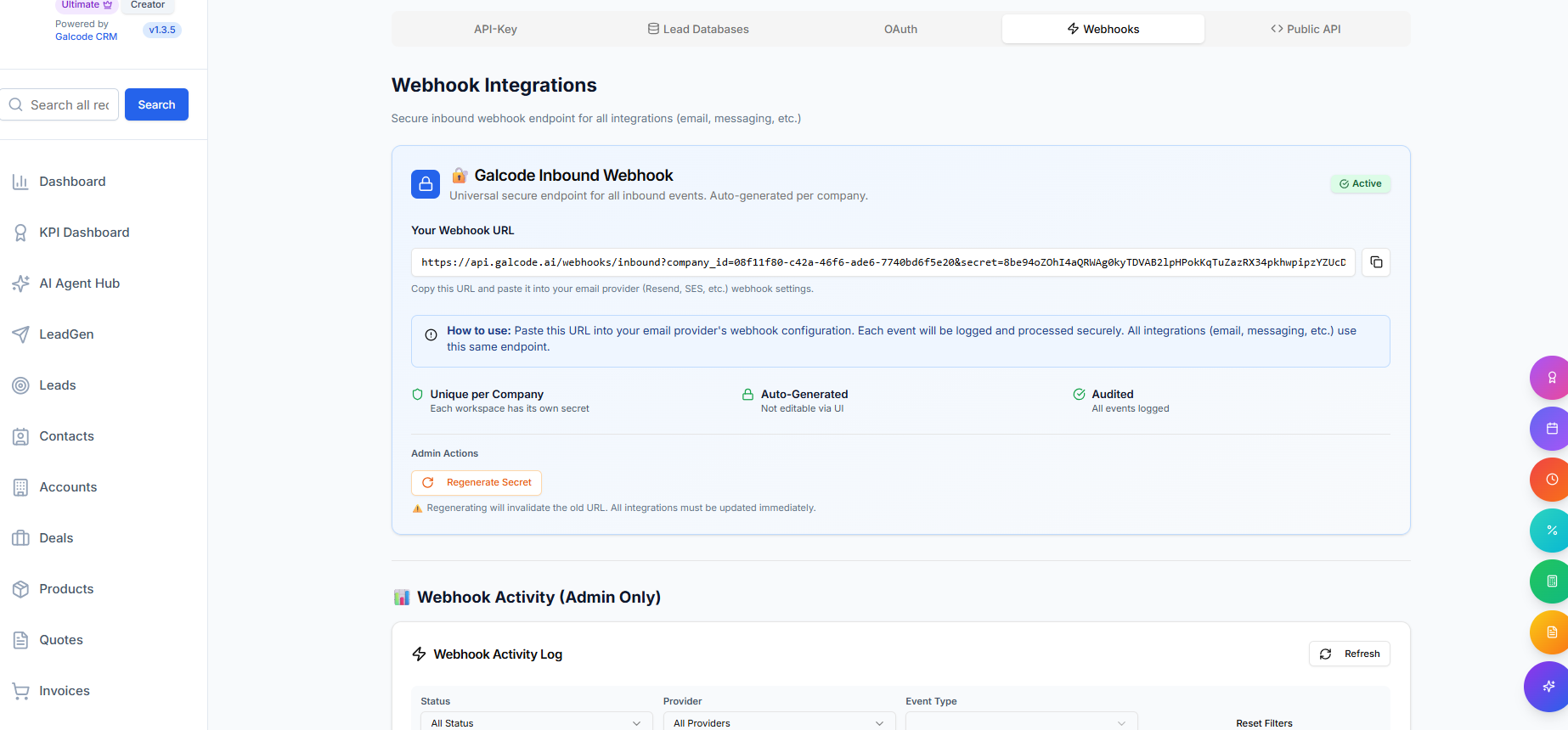Click the 'Auto-Generated' label

point(804,394)
